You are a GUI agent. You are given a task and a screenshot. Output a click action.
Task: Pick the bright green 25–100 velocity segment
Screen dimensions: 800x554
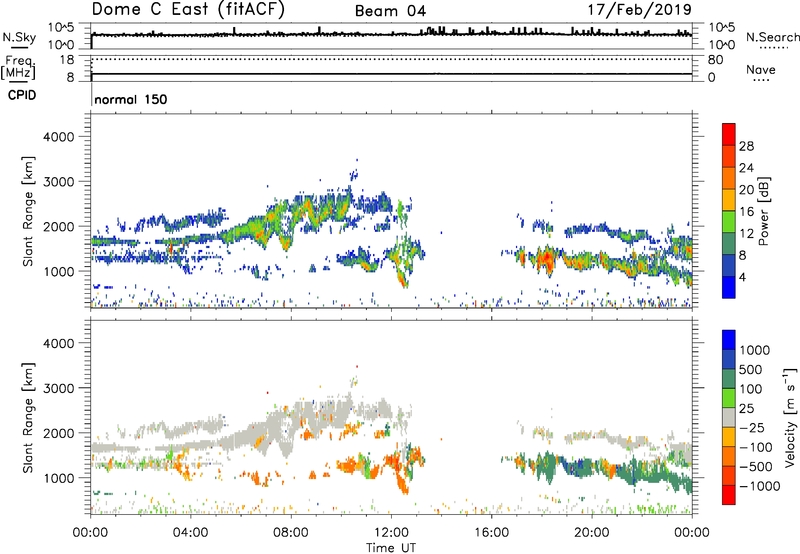coord(729,398)
